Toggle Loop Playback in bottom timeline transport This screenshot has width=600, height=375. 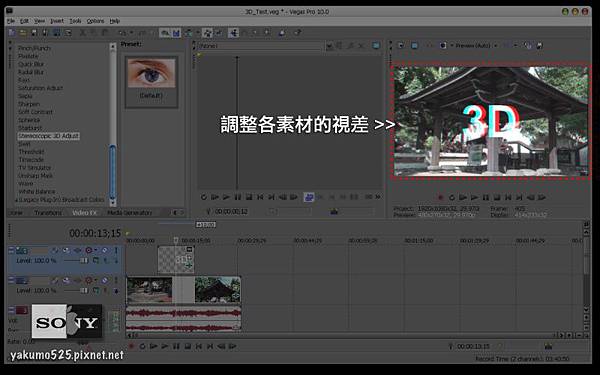pos(142,346)
